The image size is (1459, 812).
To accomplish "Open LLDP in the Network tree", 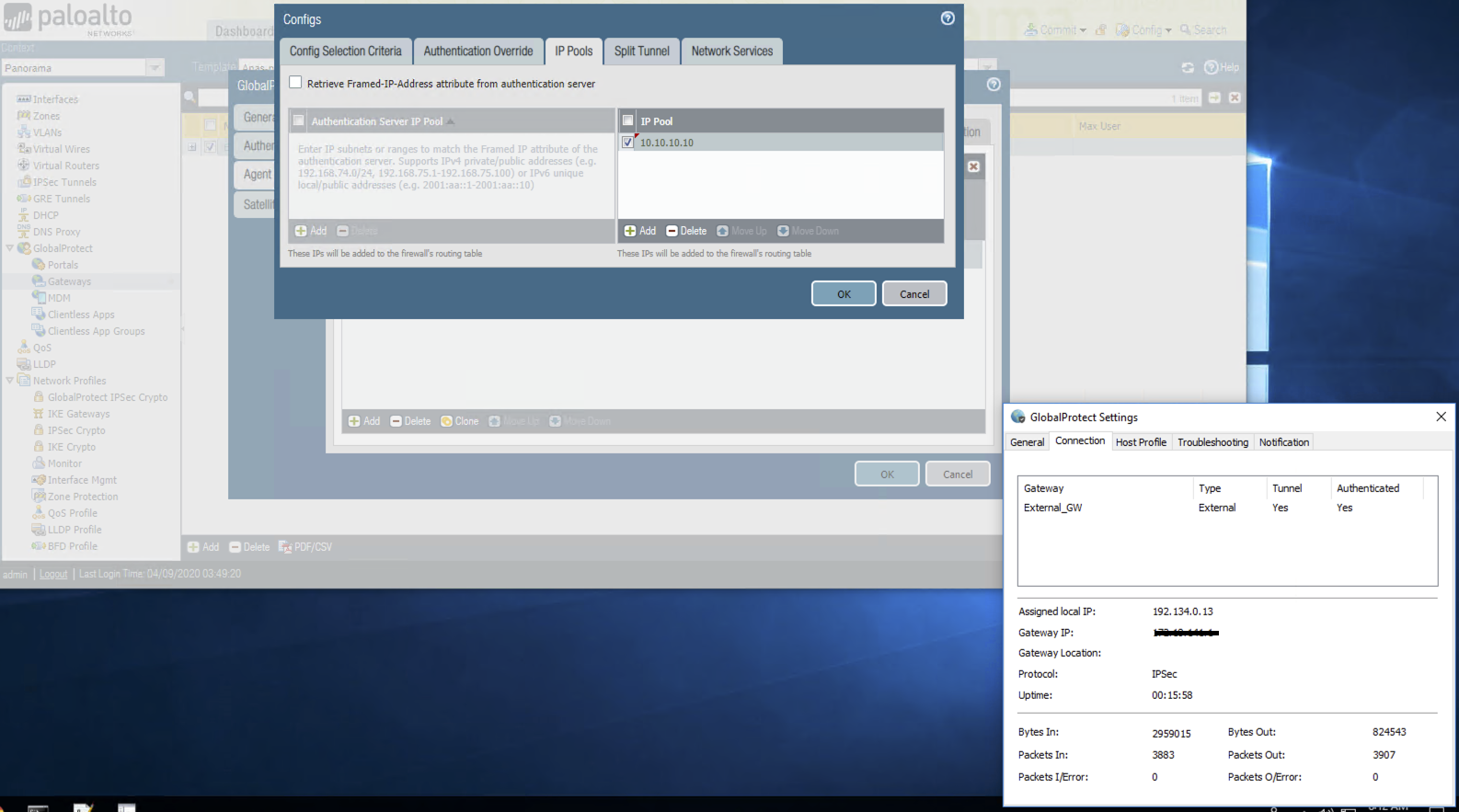I will coord(44,364).
